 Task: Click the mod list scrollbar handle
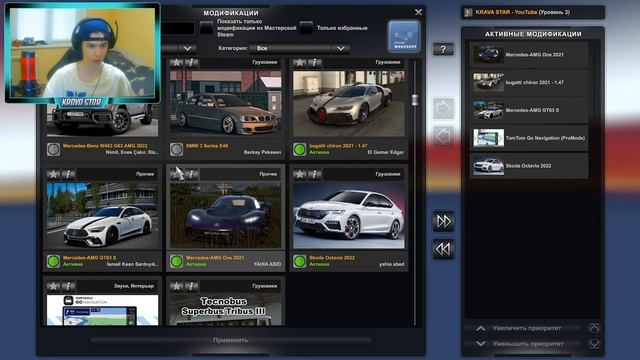point(415,100)
